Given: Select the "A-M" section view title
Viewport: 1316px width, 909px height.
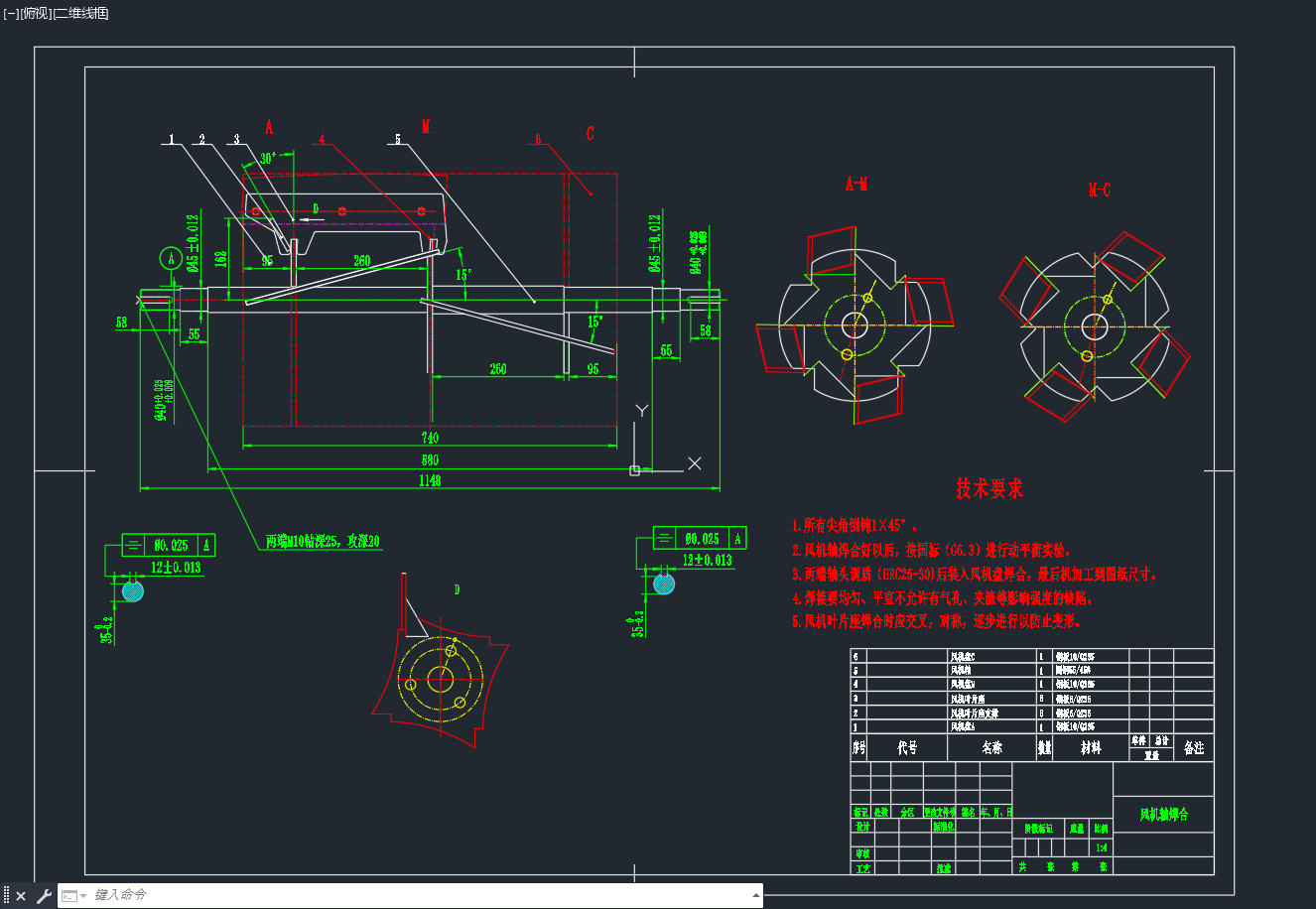Looking at the screenshot, I should [855, 184].
